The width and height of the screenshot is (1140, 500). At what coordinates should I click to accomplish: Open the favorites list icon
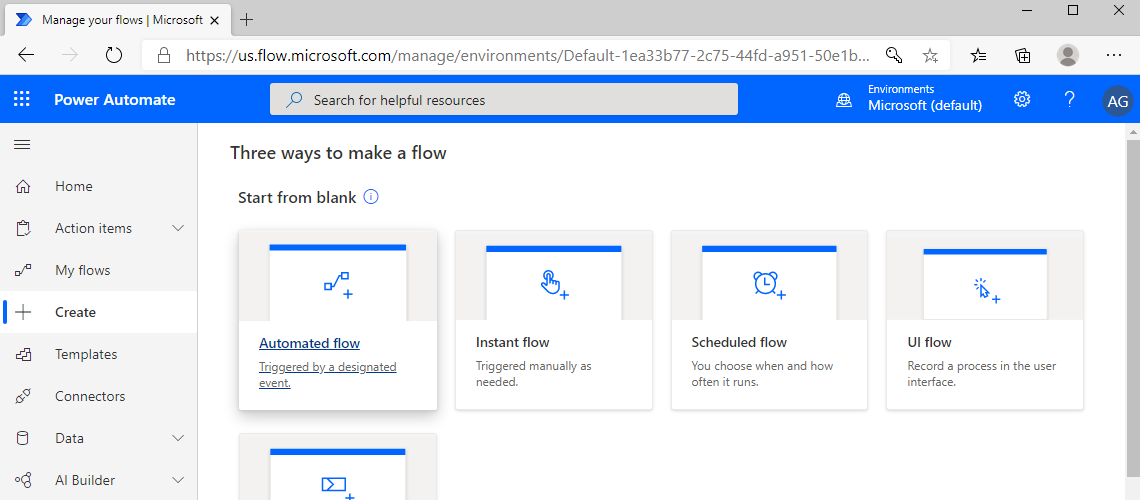[979, 55]
